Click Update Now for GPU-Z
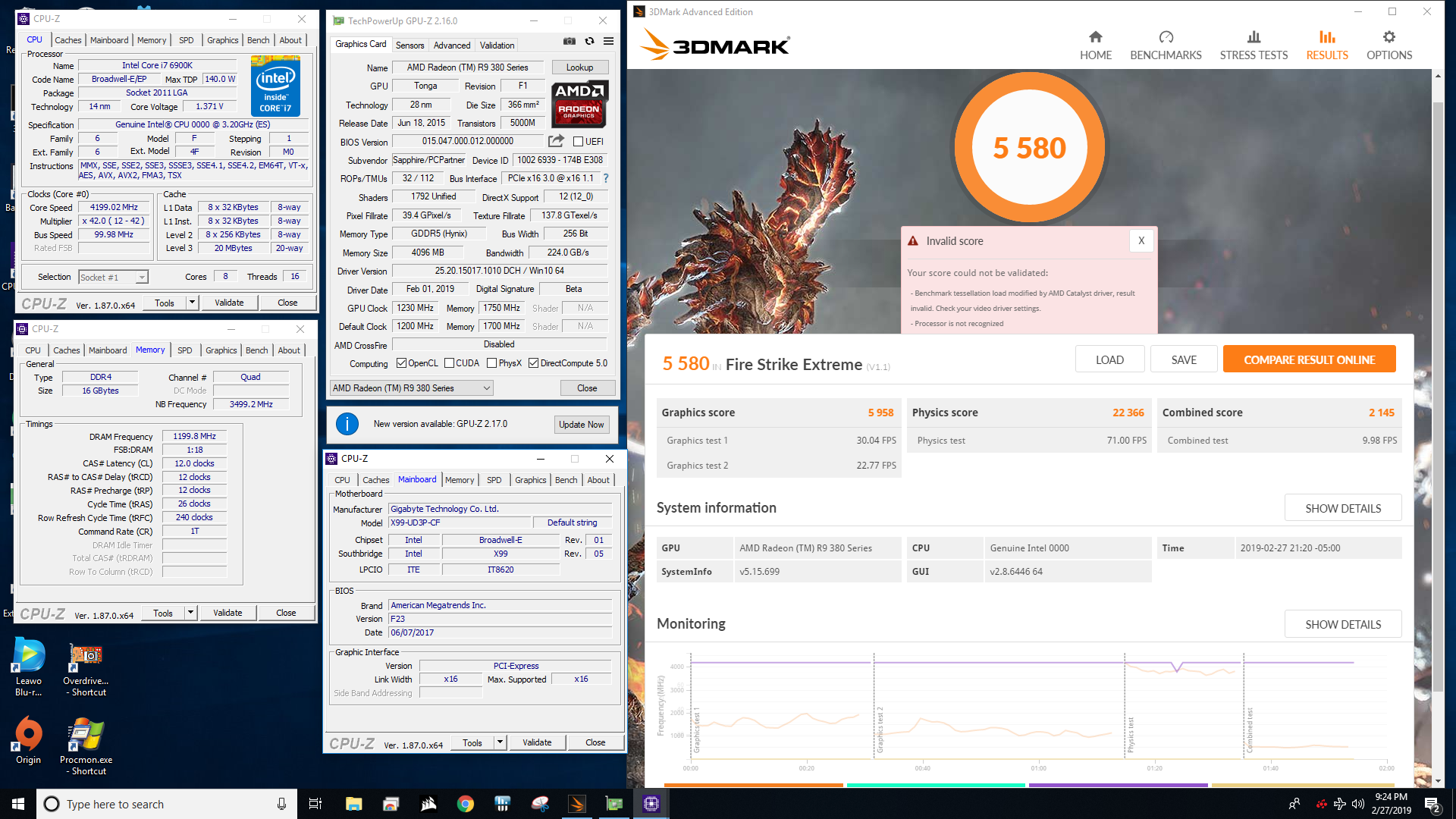Screen dimensions: 1456x819 (581, 425)
